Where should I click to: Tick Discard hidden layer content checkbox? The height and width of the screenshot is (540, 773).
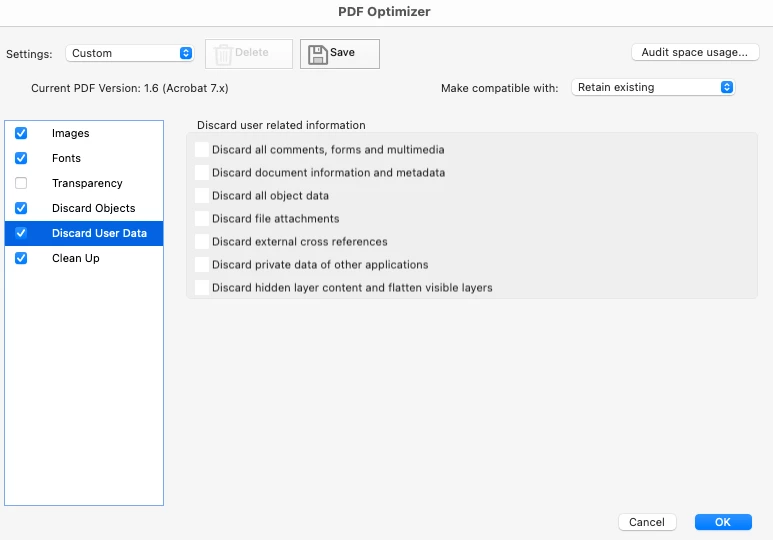[202, 288]
